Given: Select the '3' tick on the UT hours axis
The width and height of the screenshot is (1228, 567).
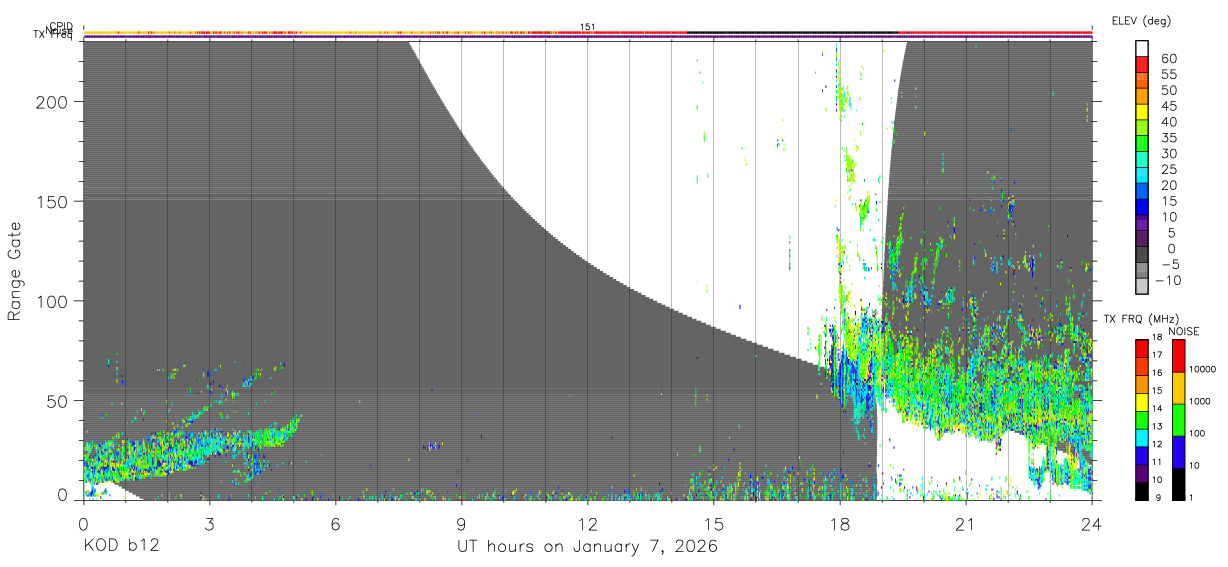Looking at the screenshot, I should click(209, 525).
